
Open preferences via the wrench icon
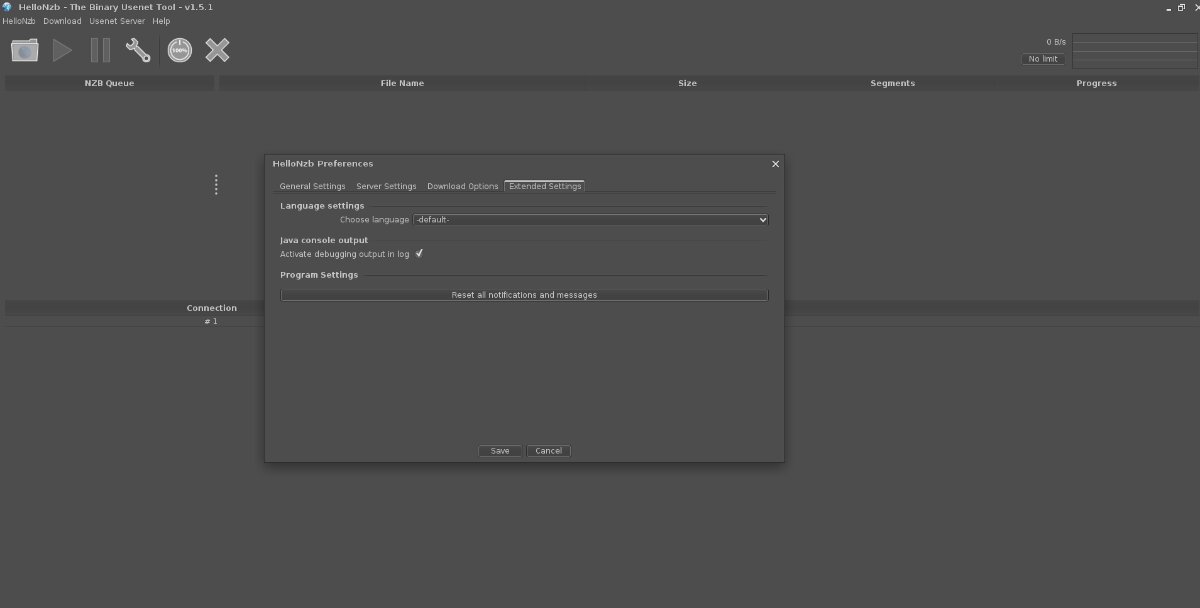[138, 50]
